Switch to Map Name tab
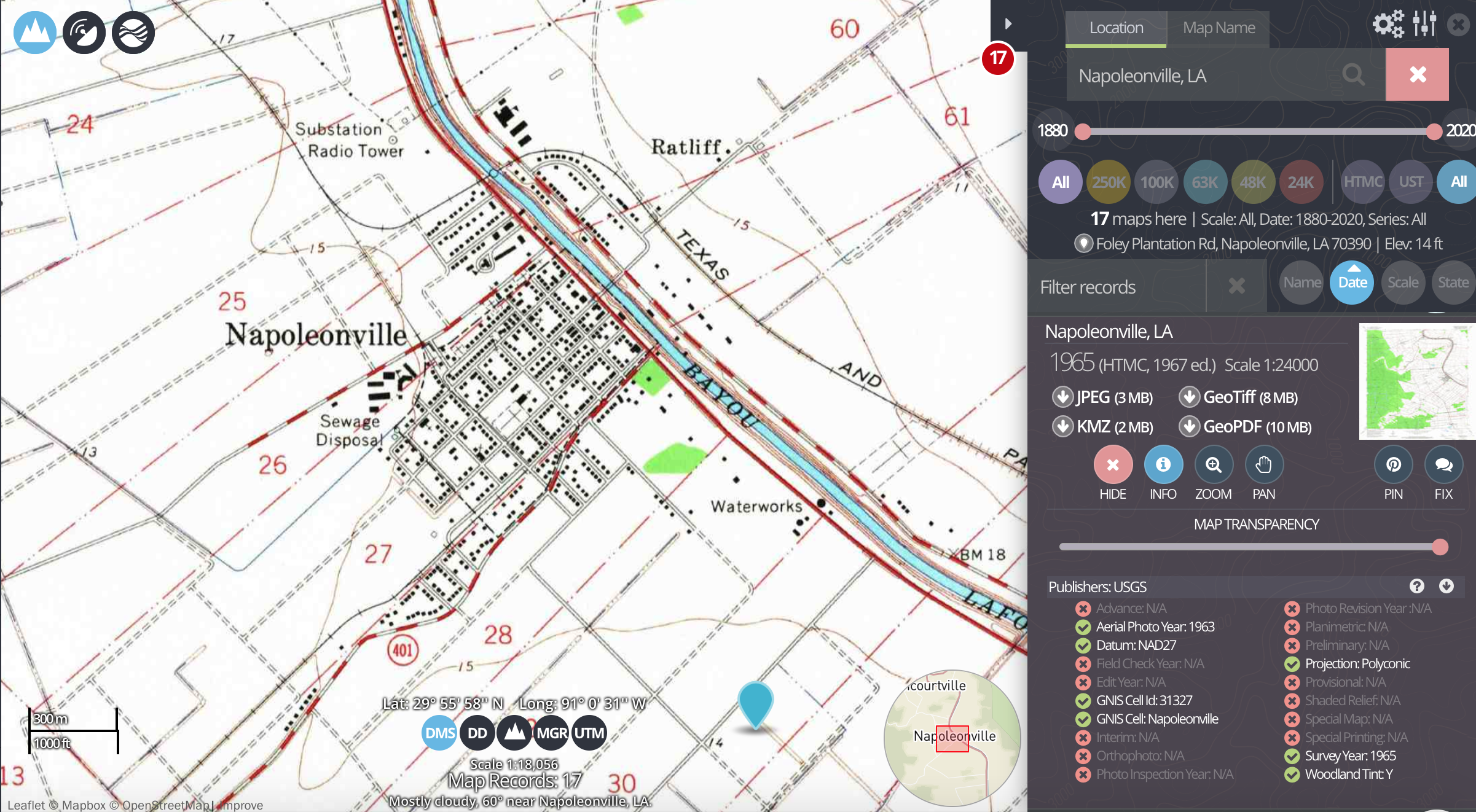 (1219, 28)
